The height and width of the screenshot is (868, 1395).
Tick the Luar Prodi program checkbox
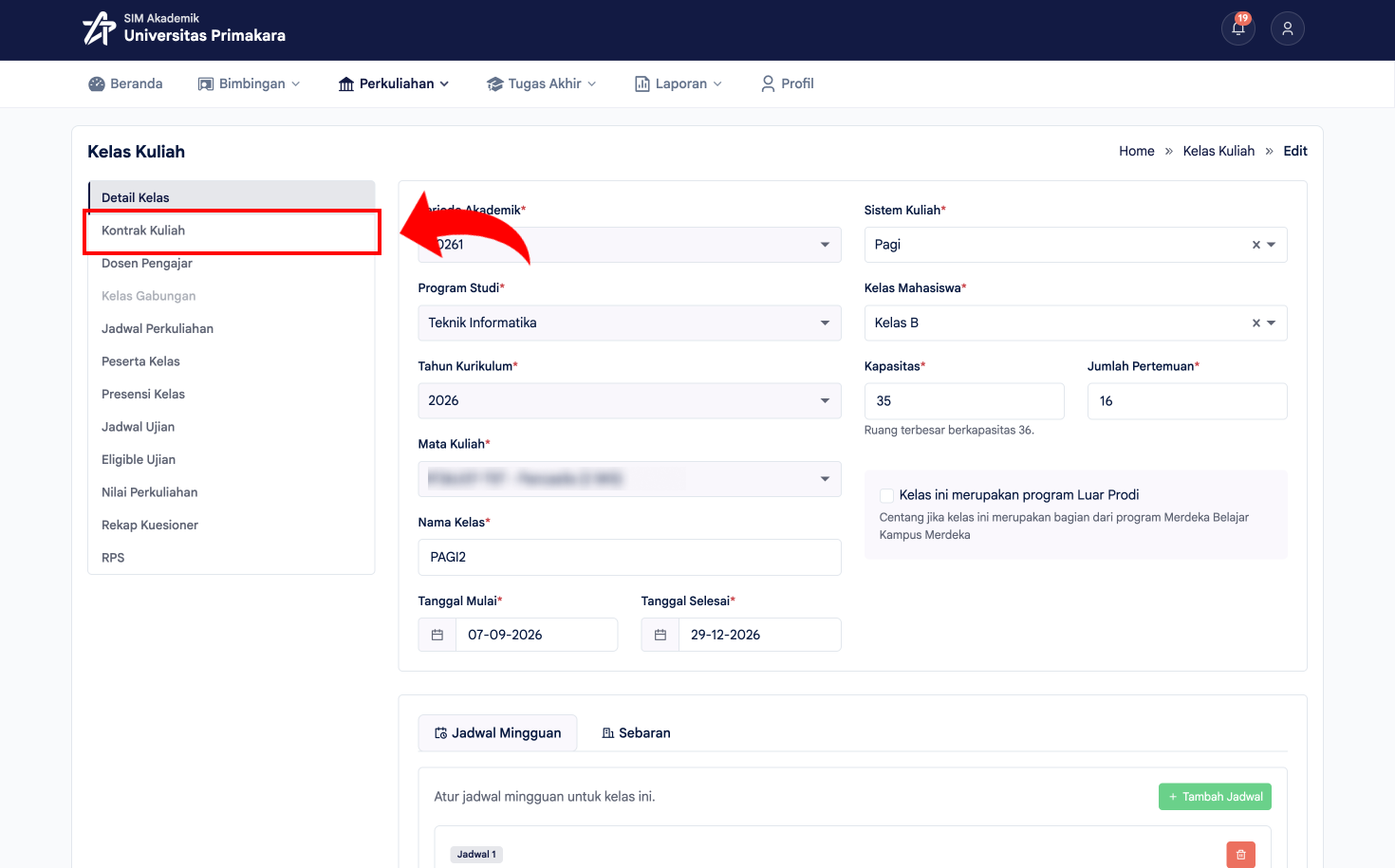886,495
